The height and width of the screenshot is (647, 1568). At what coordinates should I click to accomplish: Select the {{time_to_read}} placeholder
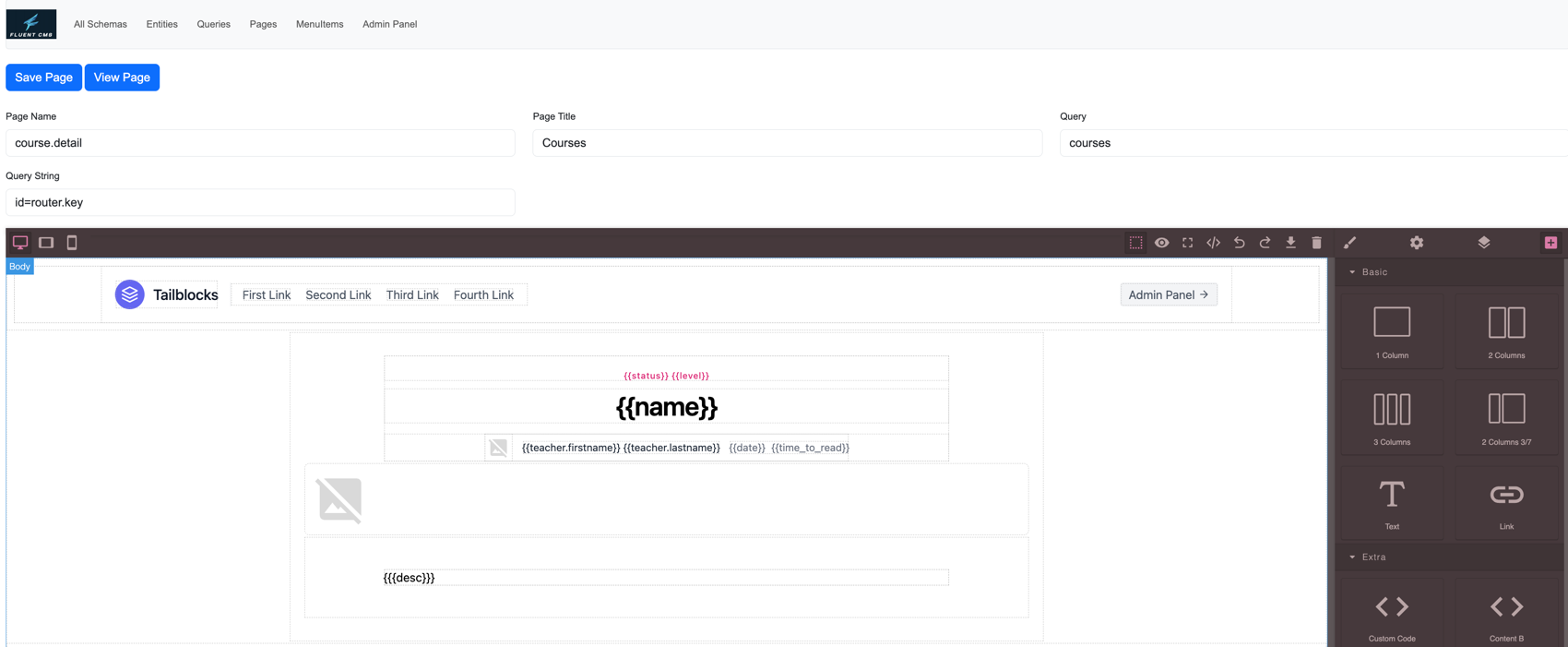coord(810,448)
